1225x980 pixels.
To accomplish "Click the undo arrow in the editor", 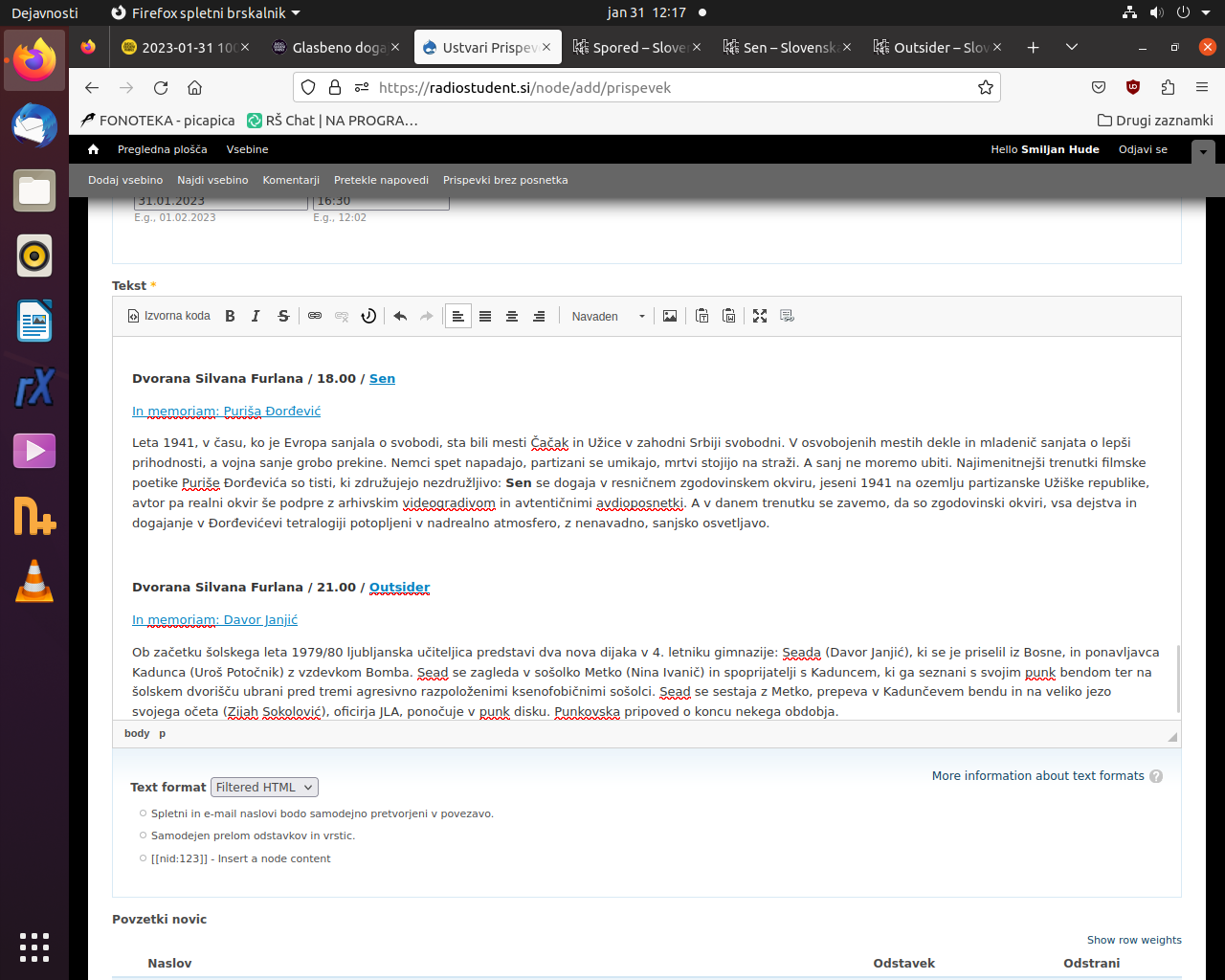I will coord(400,316).
